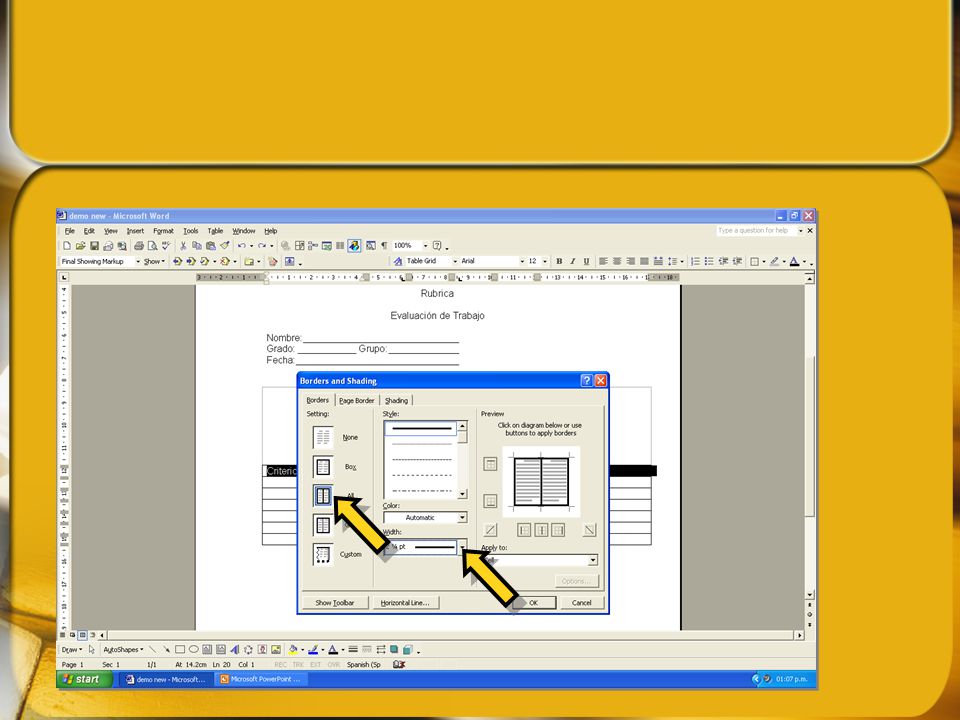Select the solid line in Style list
Viewport: 960px width, 720px height.
(x=421, y=428)
